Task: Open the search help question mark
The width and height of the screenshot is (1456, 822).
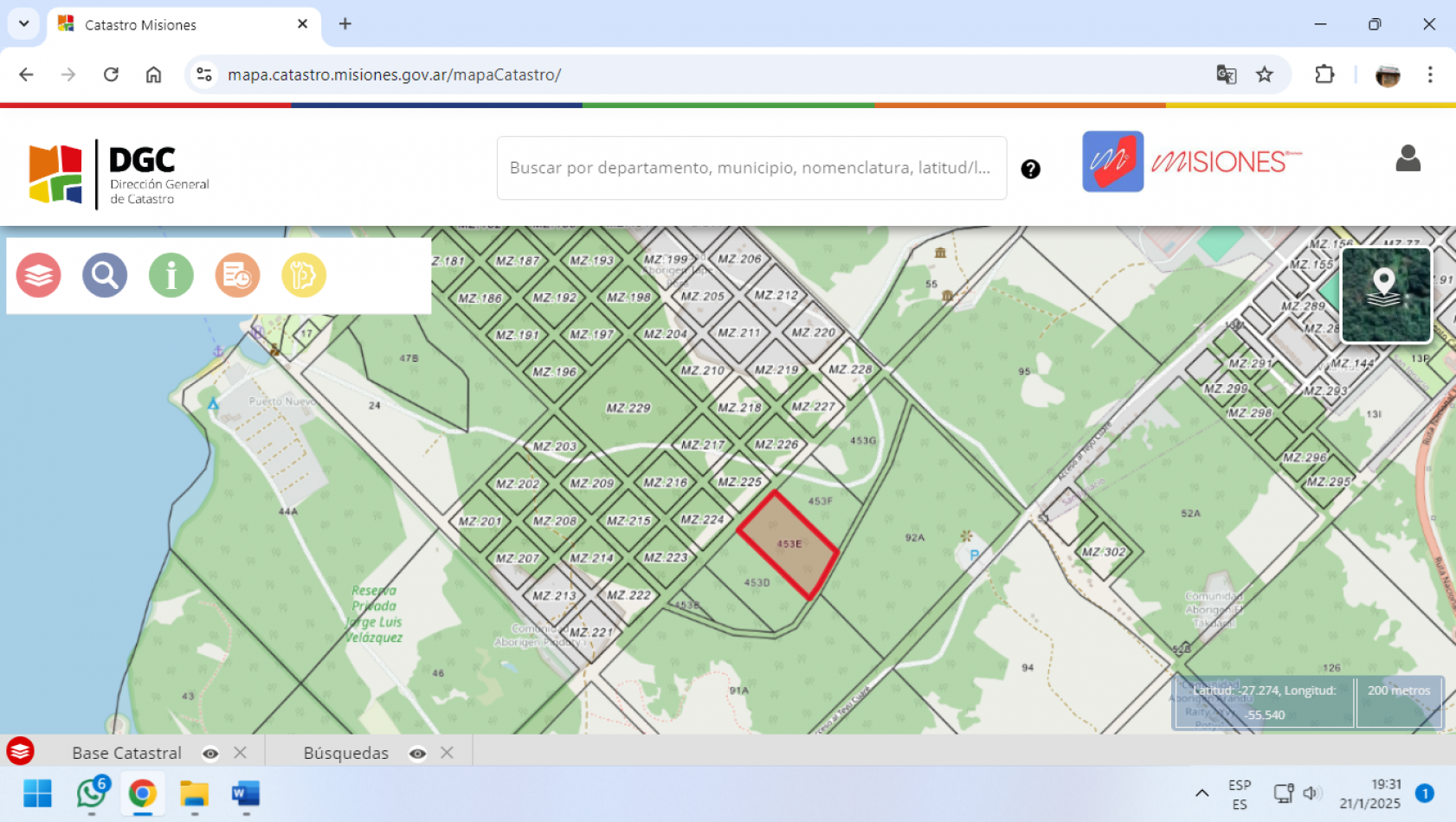Action: point(1030,169)
